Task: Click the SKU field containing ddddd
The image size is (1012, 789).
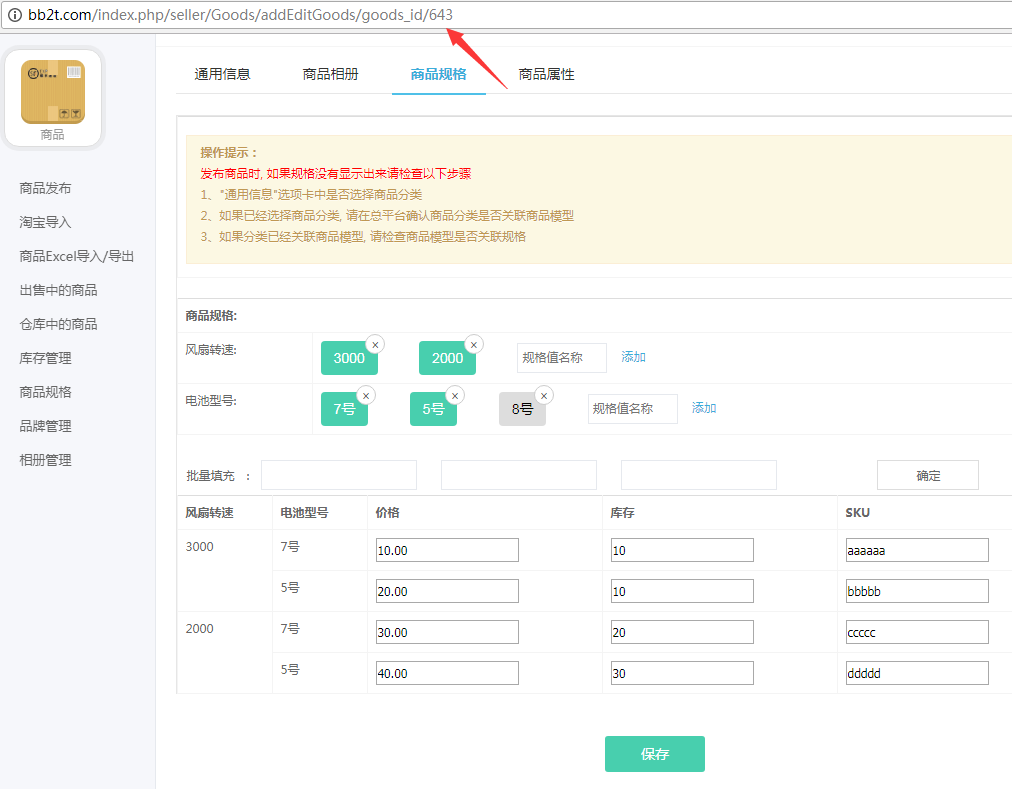Action: pos(916,673)
